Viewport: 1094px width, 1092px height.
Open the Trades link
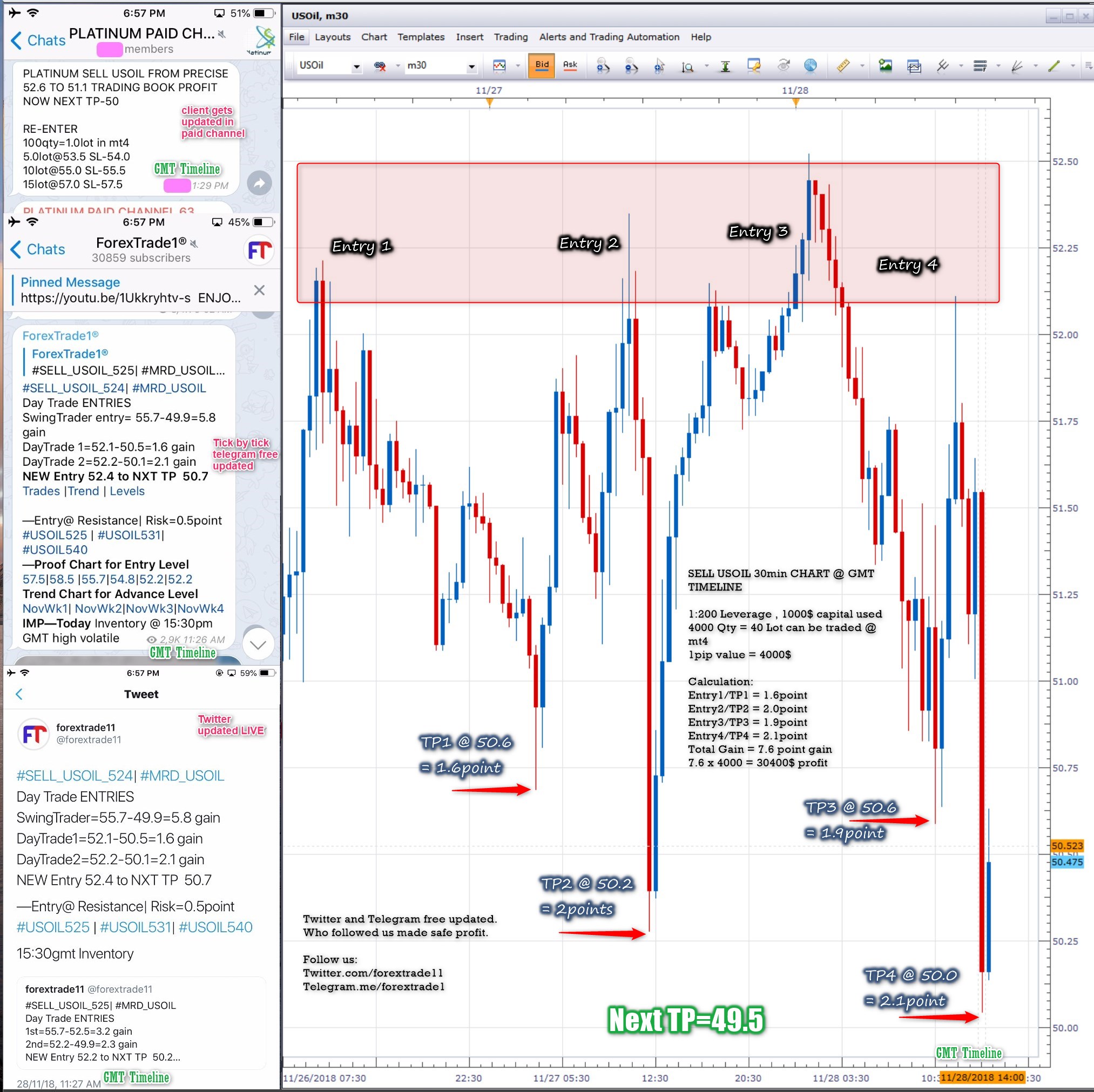click(x=41, y=491)
